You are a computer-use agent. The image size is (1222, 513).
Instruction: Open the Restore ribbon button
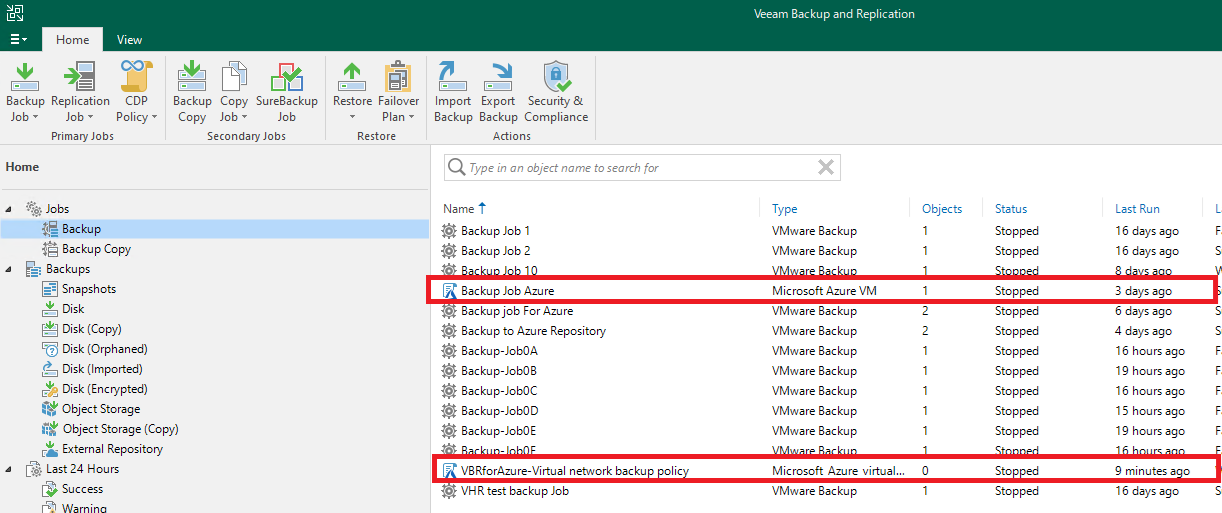pyautogui.click(x=352, y=91)
